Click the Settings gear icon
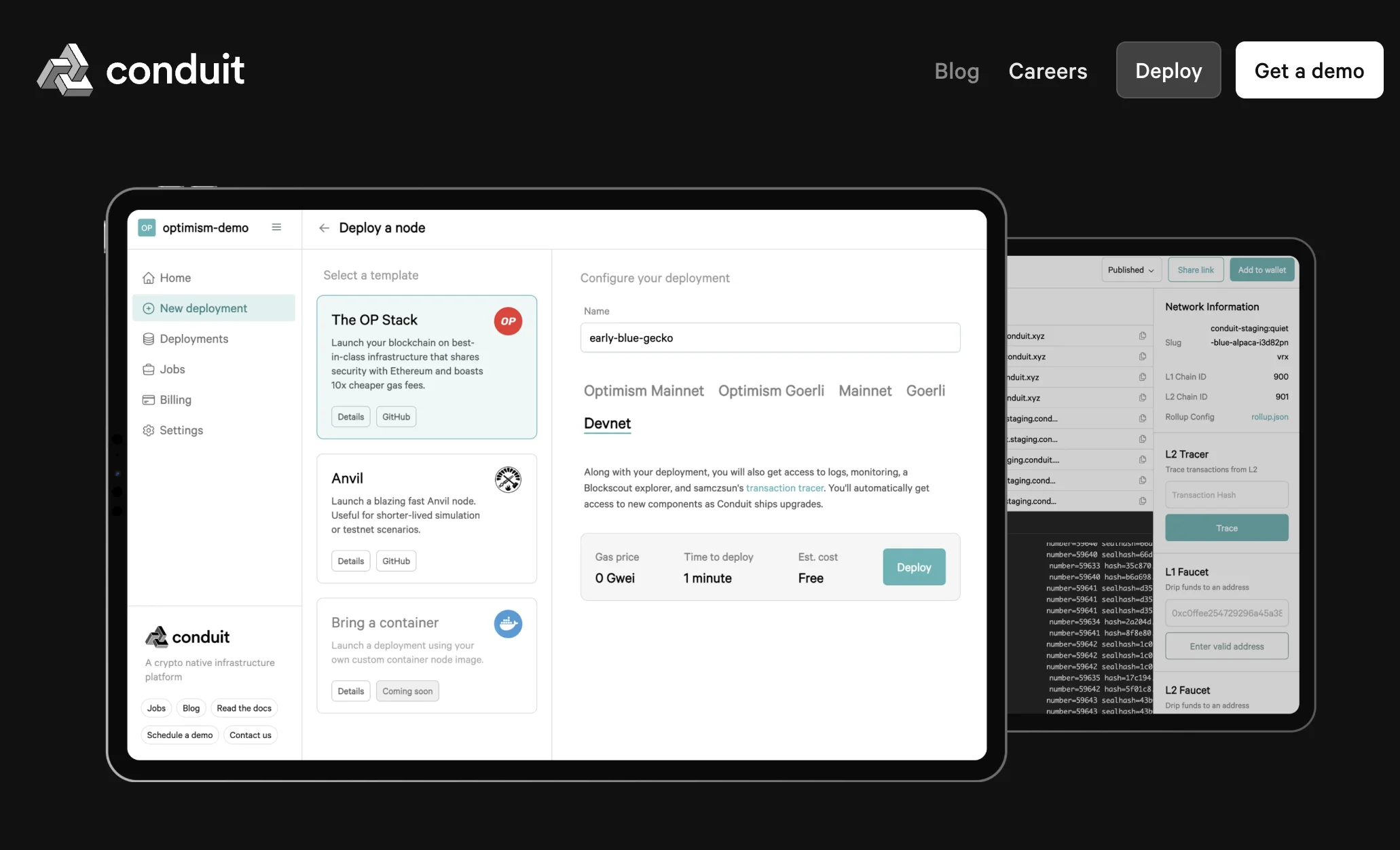 click(149, 430)
